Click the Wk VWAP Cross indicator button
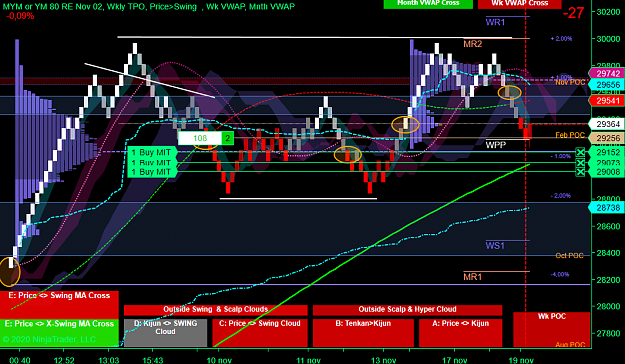Viewport: 625px width, 364px height. 519,4
